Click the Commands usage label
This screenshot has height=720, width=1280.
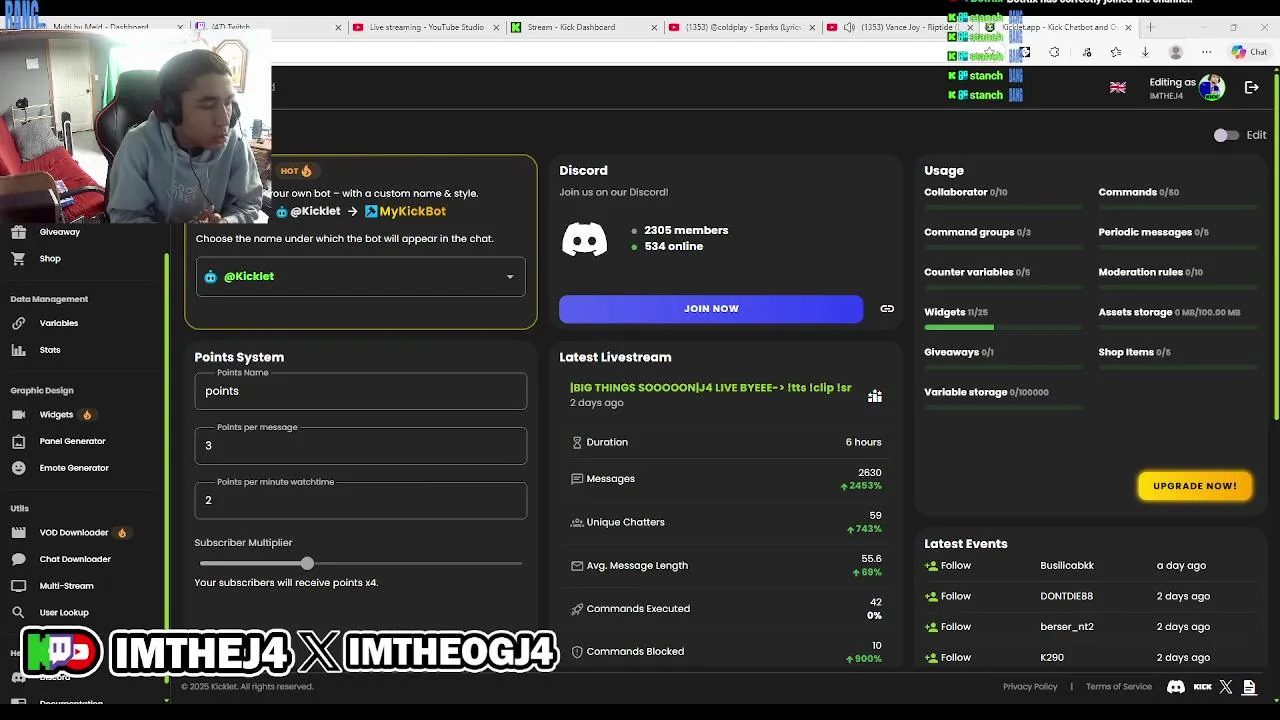1138,192
